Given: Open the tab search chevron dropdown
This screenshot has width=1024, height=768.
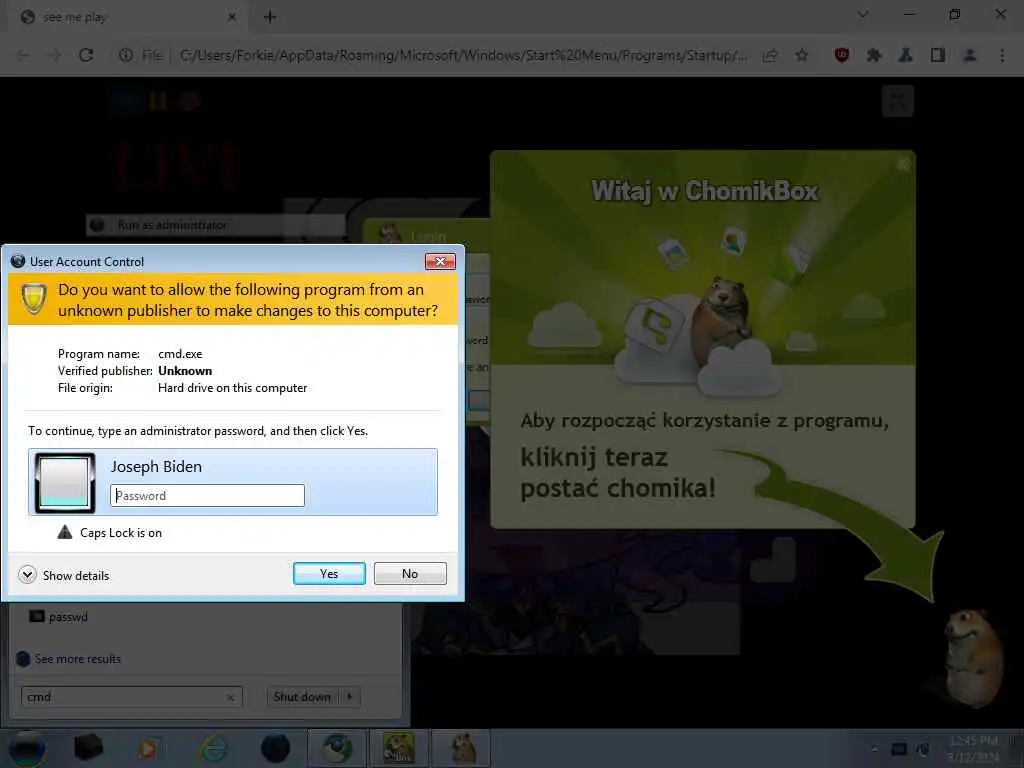Looking at the screenshot, I should pyautogui.click(x=863, y=14).
